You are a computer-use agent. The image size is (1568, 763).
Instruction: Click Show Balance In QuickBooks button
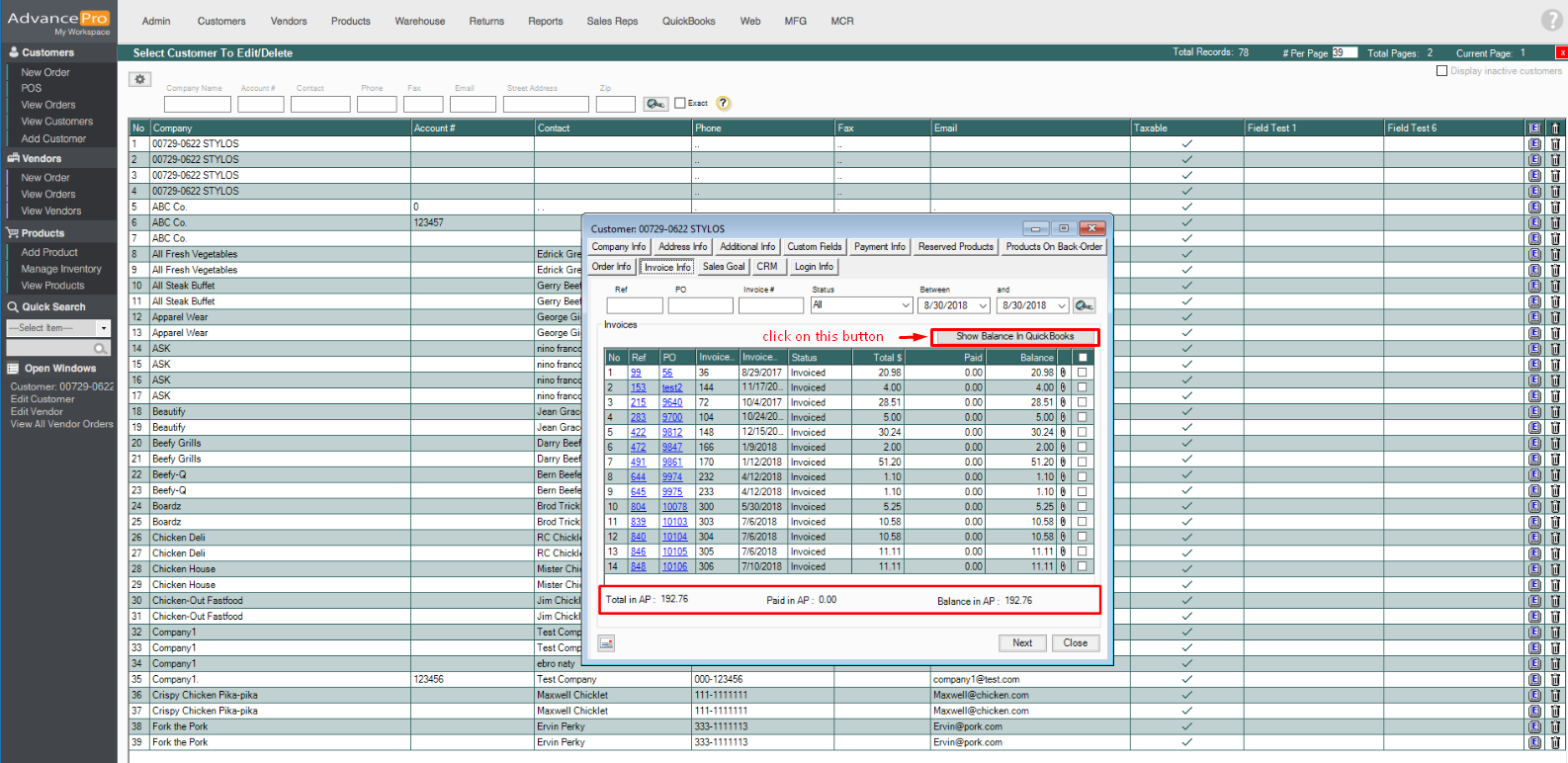coord(1014,337)
